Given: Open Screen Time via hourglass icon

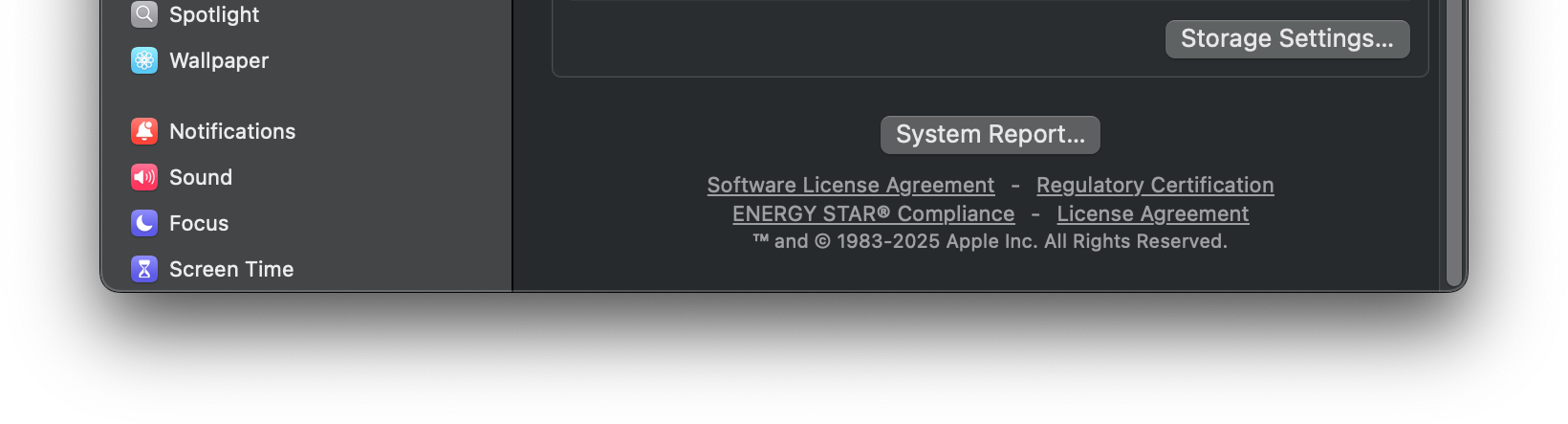Looking at the screenshot, I should tap(144, 269).
